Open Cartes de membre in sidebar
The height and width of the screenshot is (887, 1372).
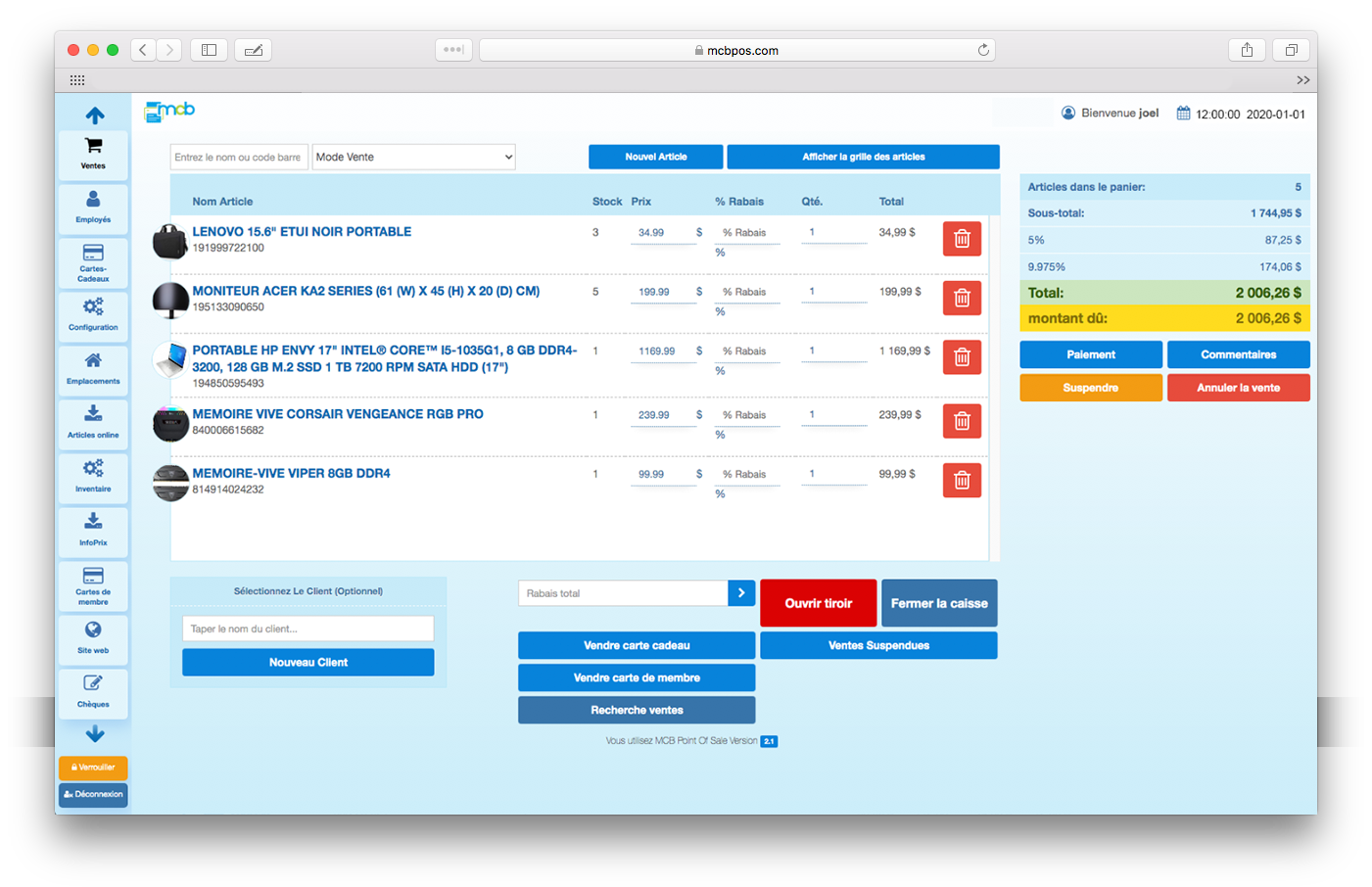93,584
